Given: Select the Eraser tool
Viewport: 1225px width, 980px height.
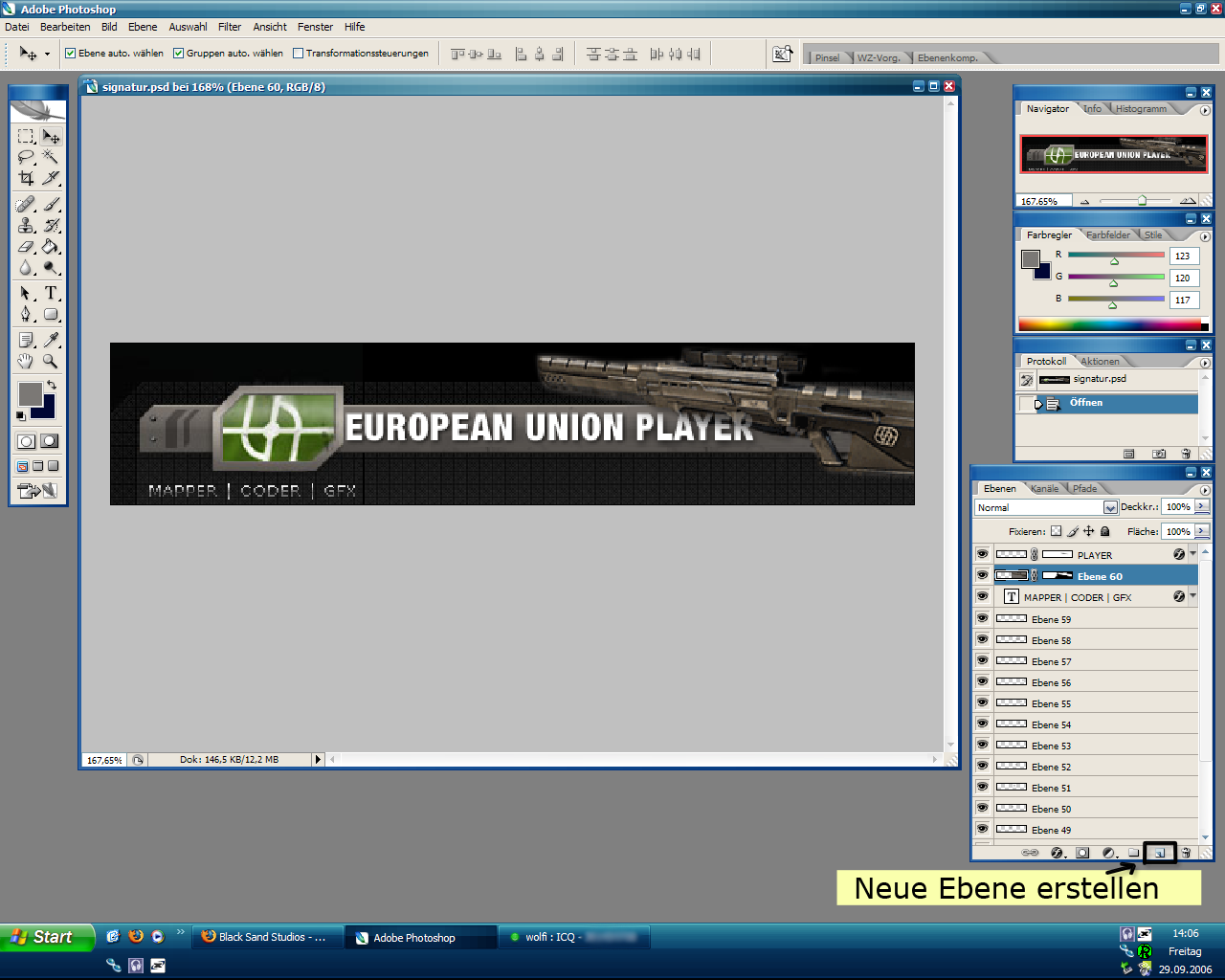Looking at the screenshot, I should (x=26, y=246).
